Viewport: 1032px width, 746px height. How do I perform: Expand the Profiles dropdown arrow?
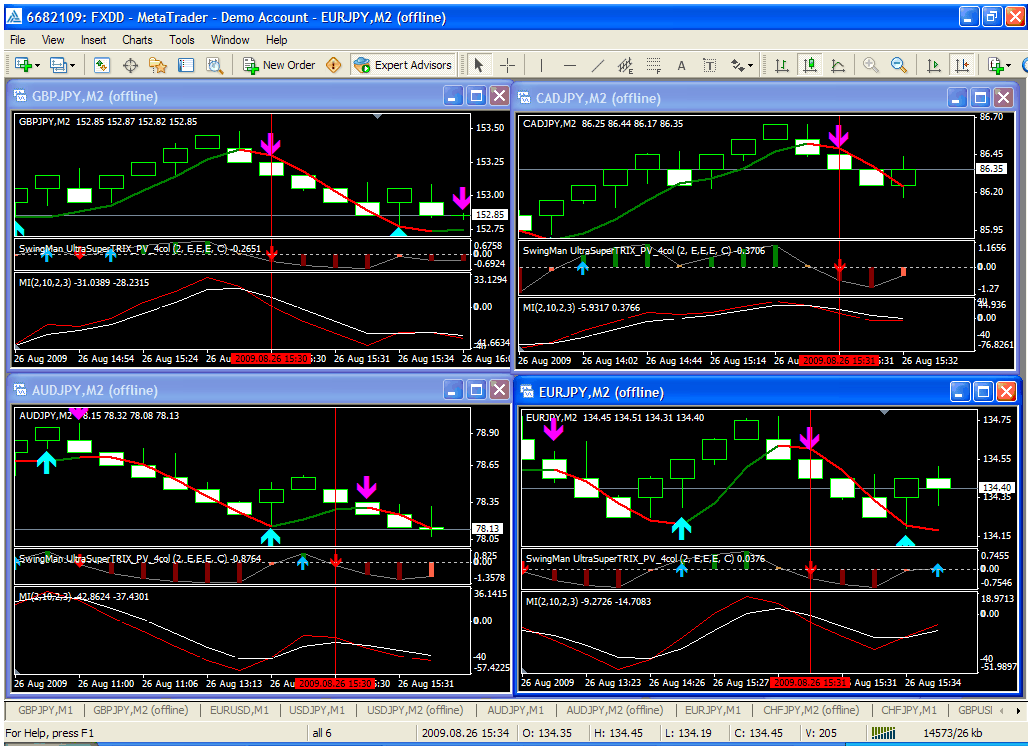(x=72, y=65)
